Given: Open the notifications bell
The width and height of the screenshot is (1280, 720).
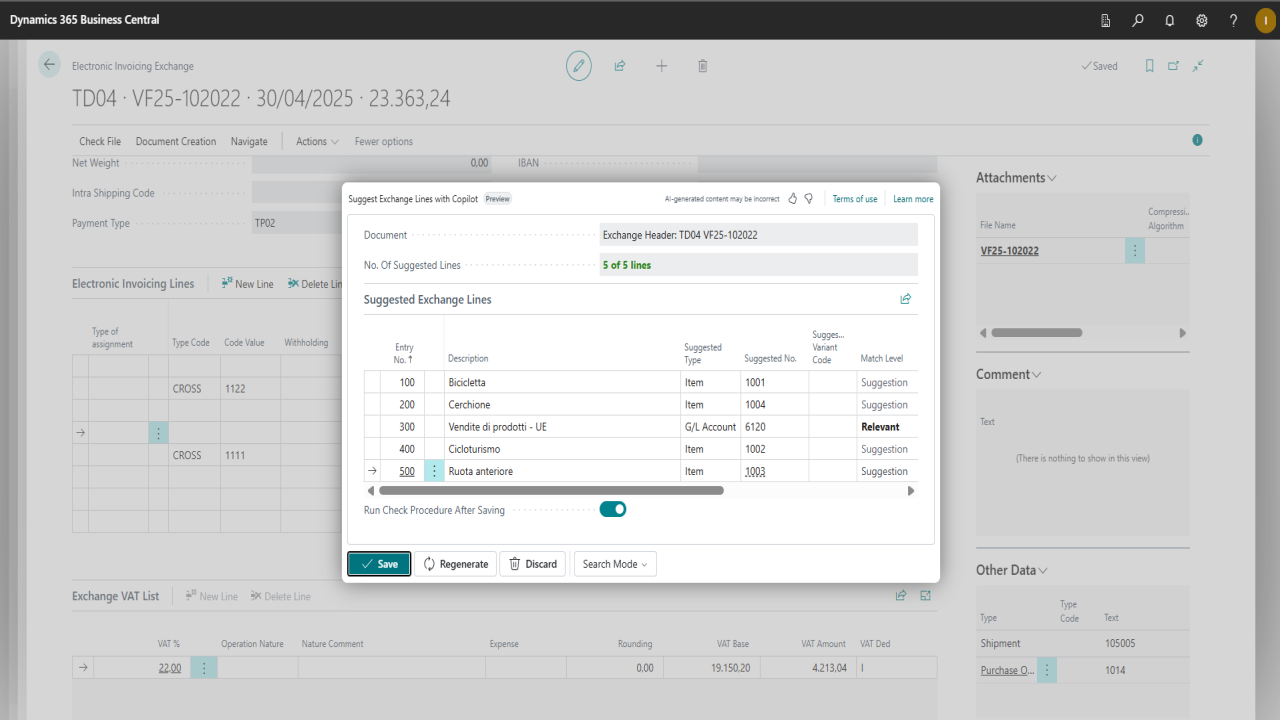Looking at the screenshot, I should coord(1170,20).
